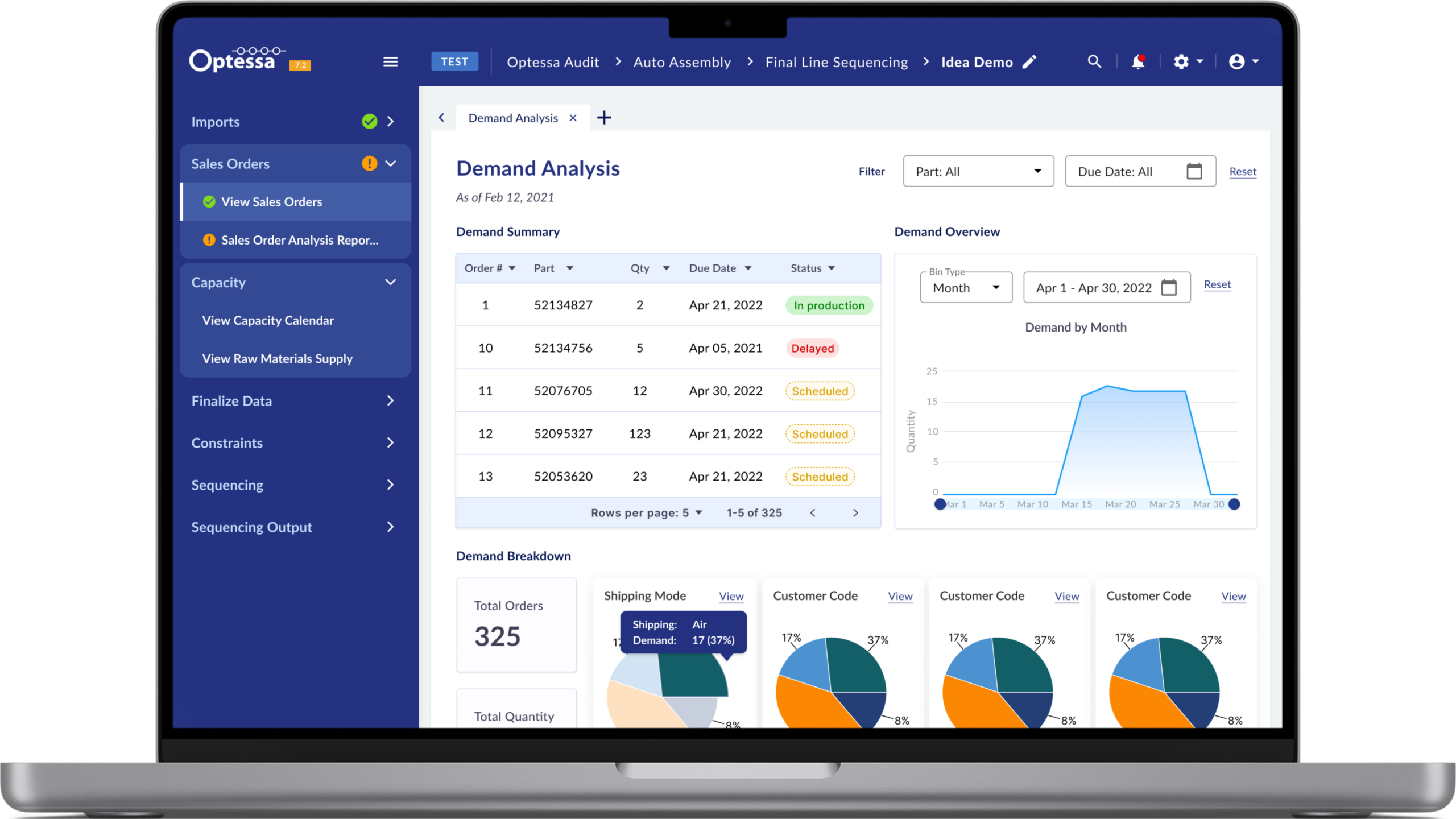Open Due Date filter calendar icon
The height and width of the screenshot is (819, 1456).
(1194, 171)
